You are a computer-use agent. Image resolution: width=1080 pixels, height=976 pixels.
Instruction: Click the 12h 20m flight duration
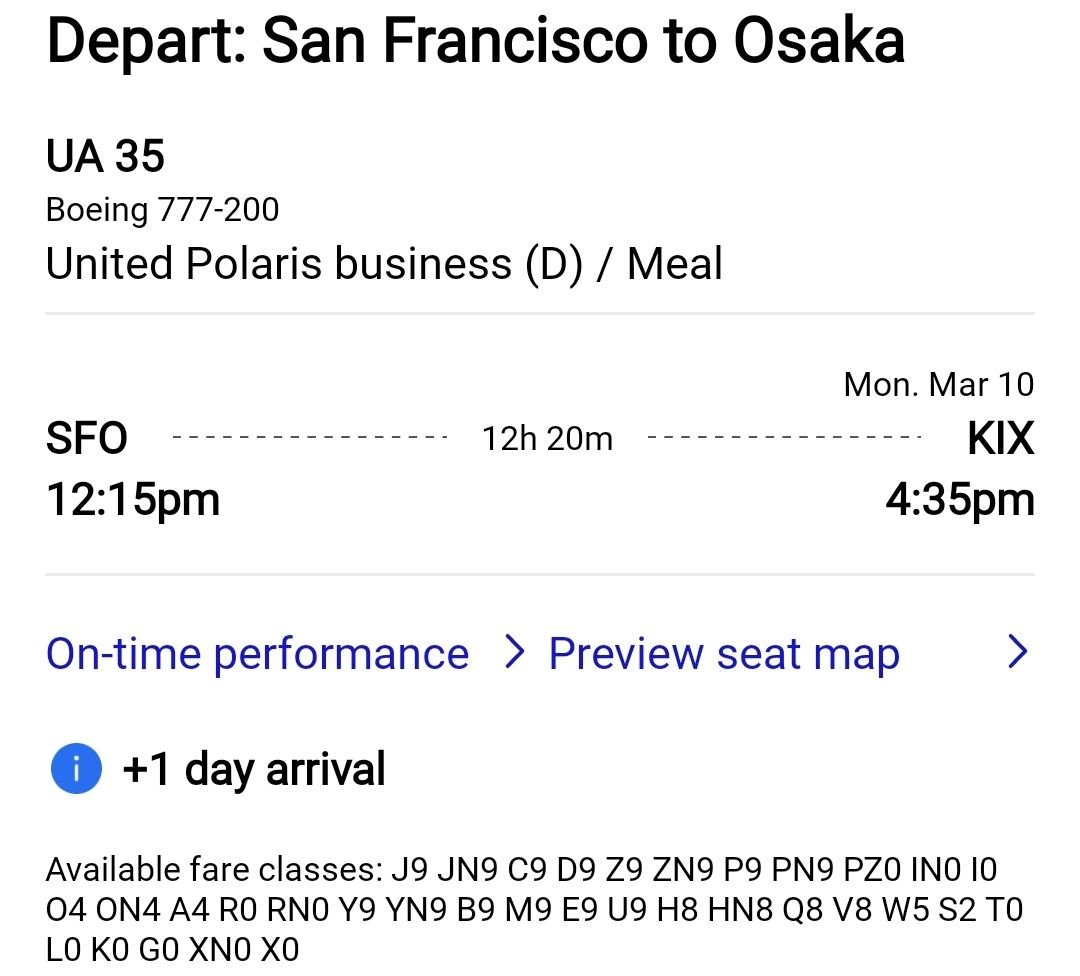546,437
